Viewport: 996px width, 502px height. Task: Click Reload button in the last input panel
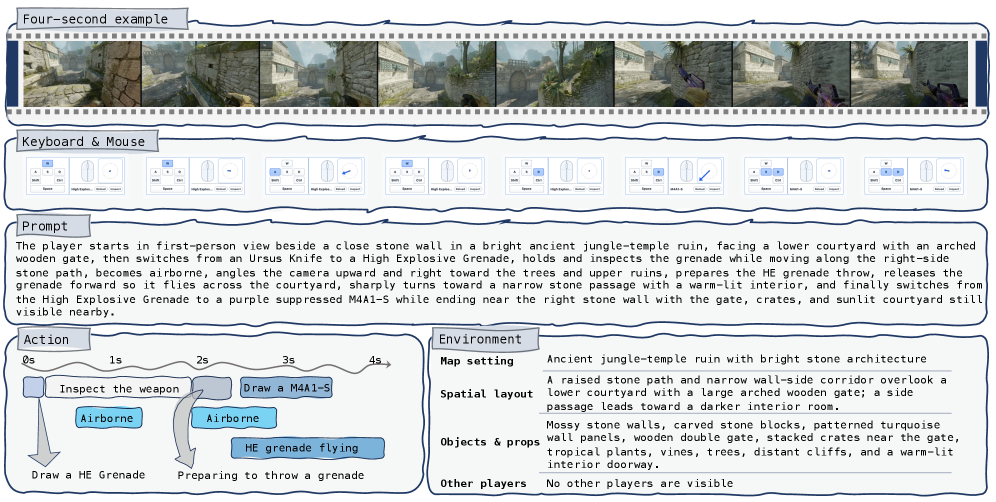[x=939, y=189]
